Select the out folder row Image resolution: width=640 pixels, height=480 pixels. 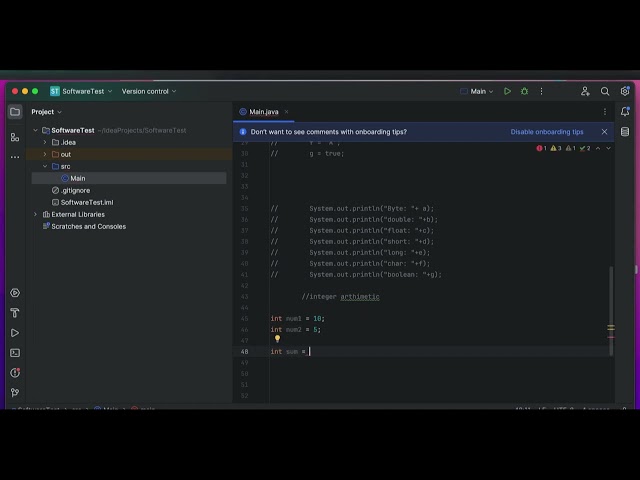(x=129, y=154)
